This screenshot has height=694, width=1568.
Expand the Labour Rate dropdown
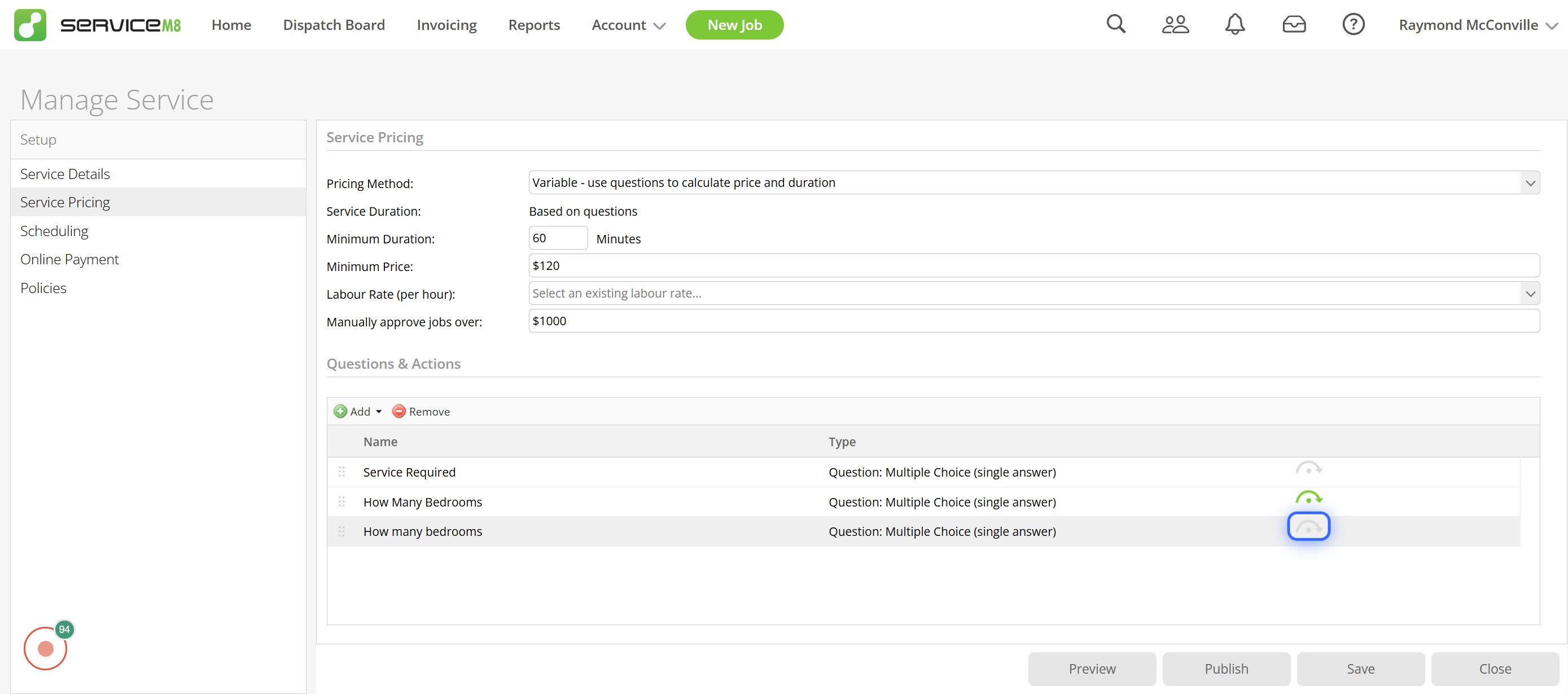(1530, 294)
